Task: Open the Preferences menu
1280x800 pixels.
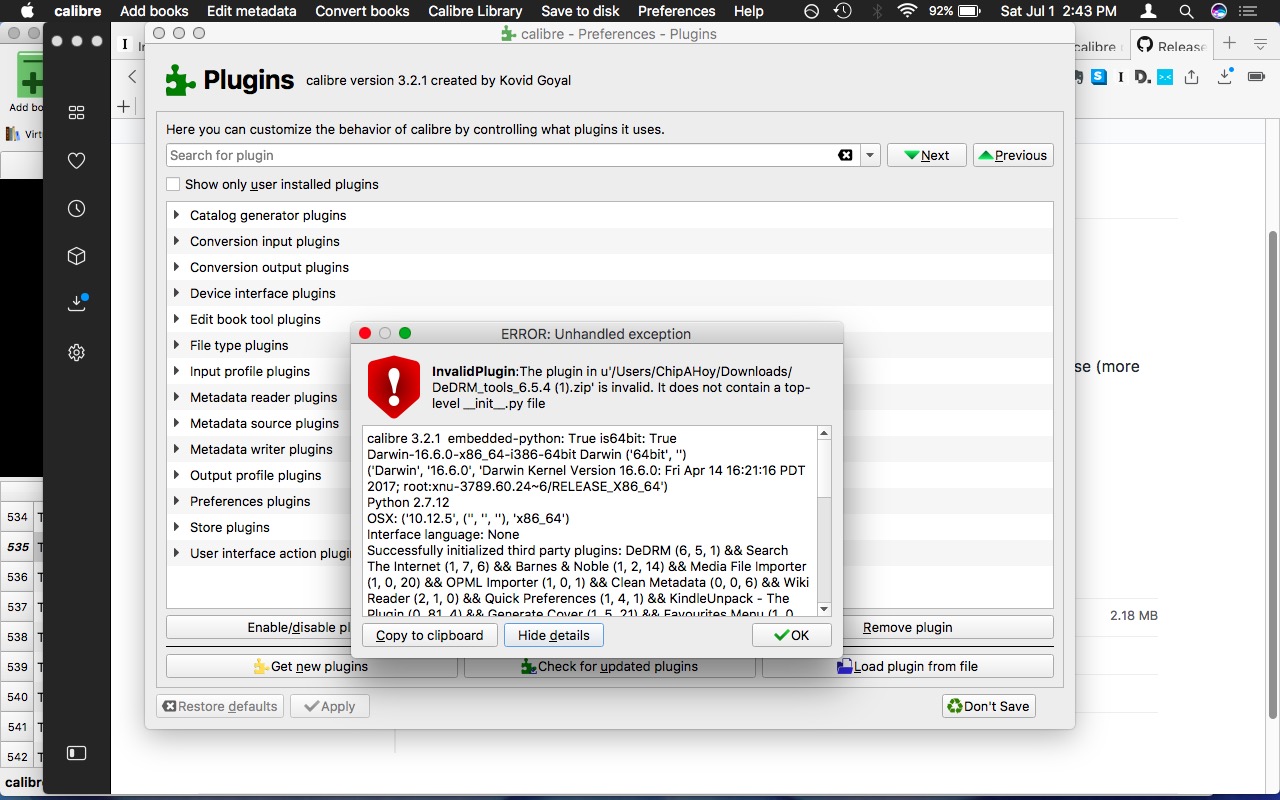Action: pyautogui.click(x=677, y=11)
